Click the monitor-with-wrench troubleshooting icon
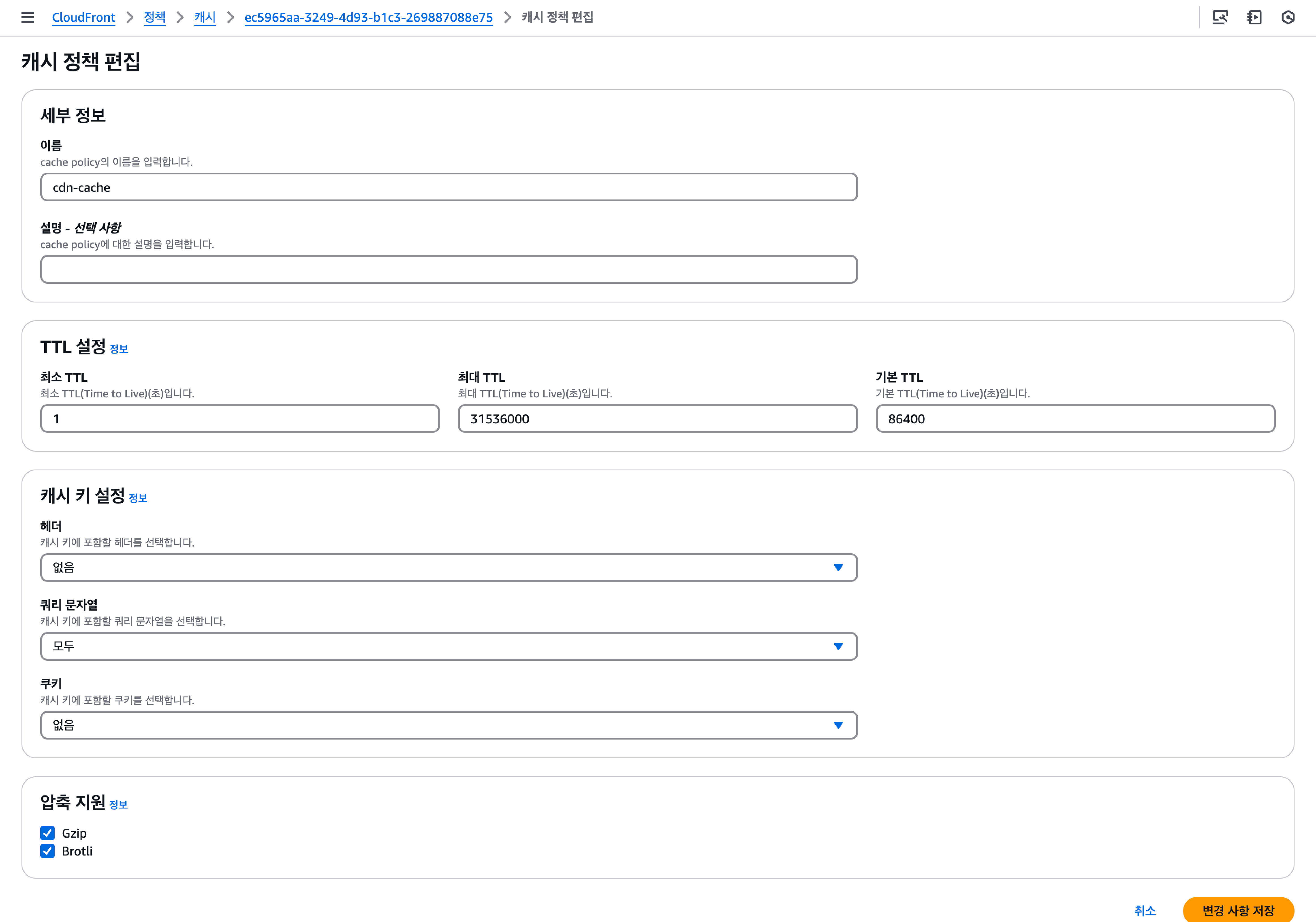Viewport: 1316px width, 922px height. tap(1220, 17)
